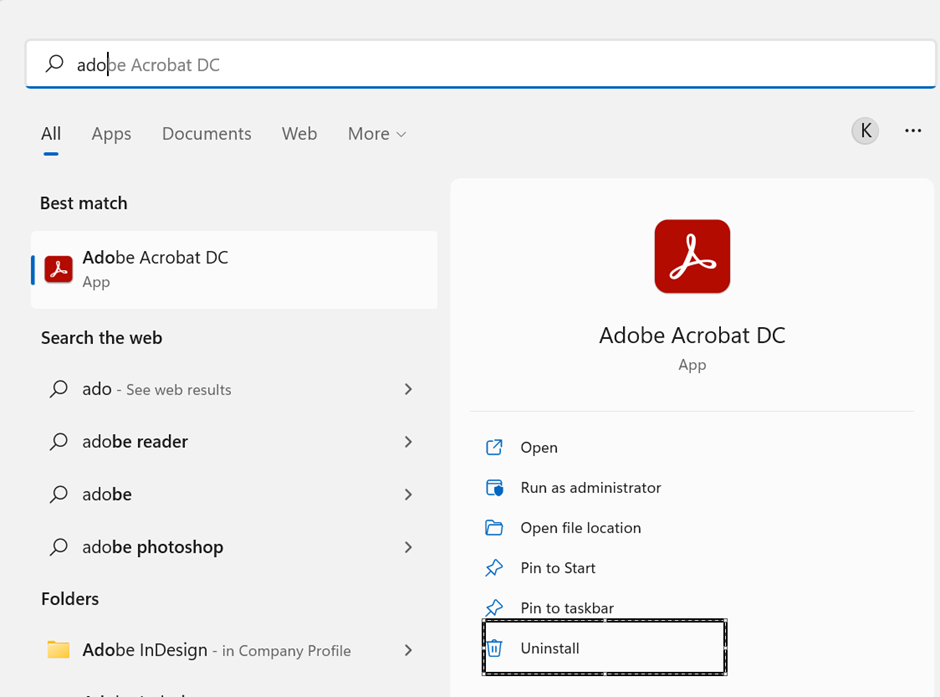Click the Open file location folder icon
Screen dimensions: 940x697
[x=494, y=527]
